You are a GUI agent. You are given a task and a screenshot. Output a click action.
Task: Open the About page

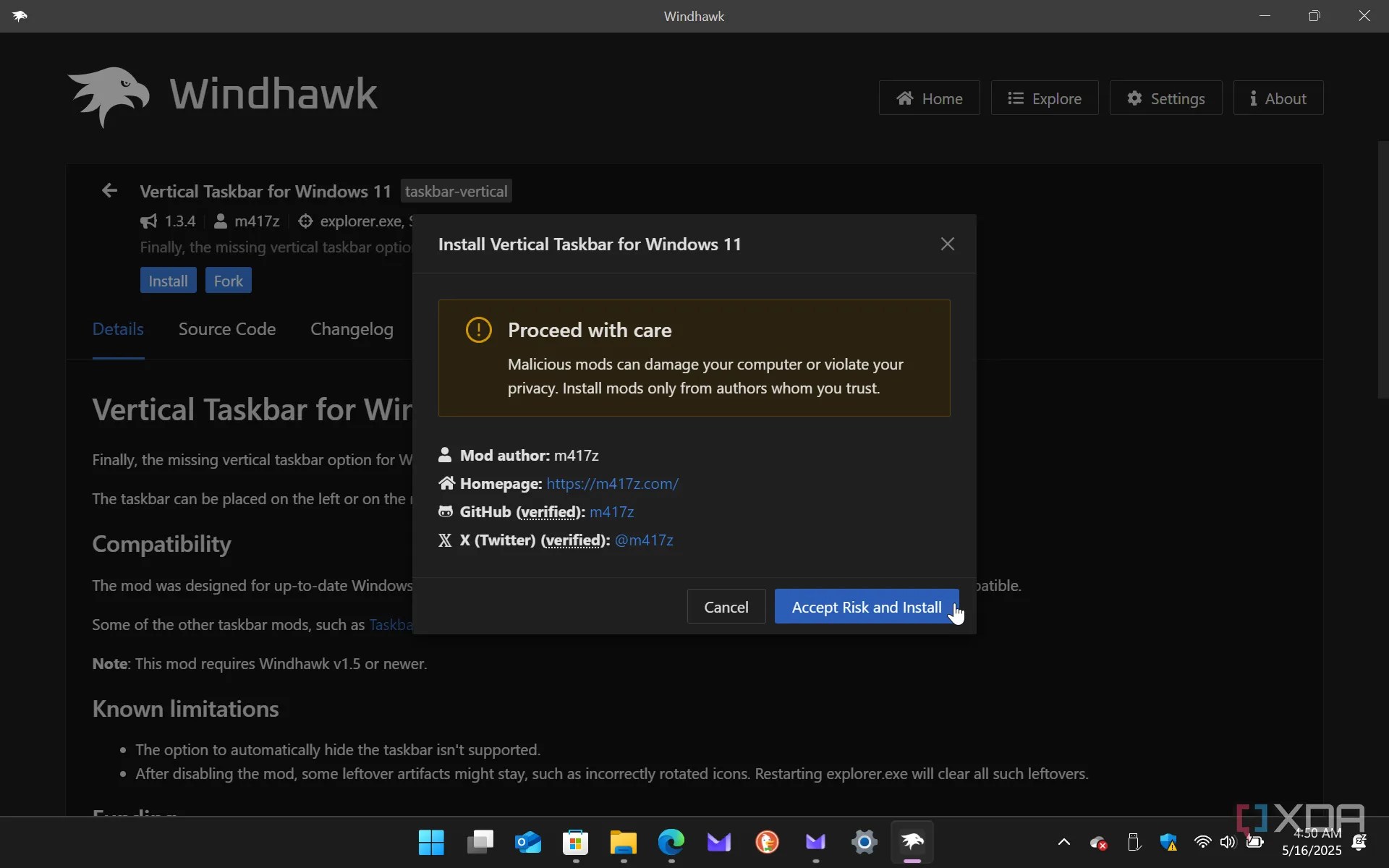[x=1278, y=98]
